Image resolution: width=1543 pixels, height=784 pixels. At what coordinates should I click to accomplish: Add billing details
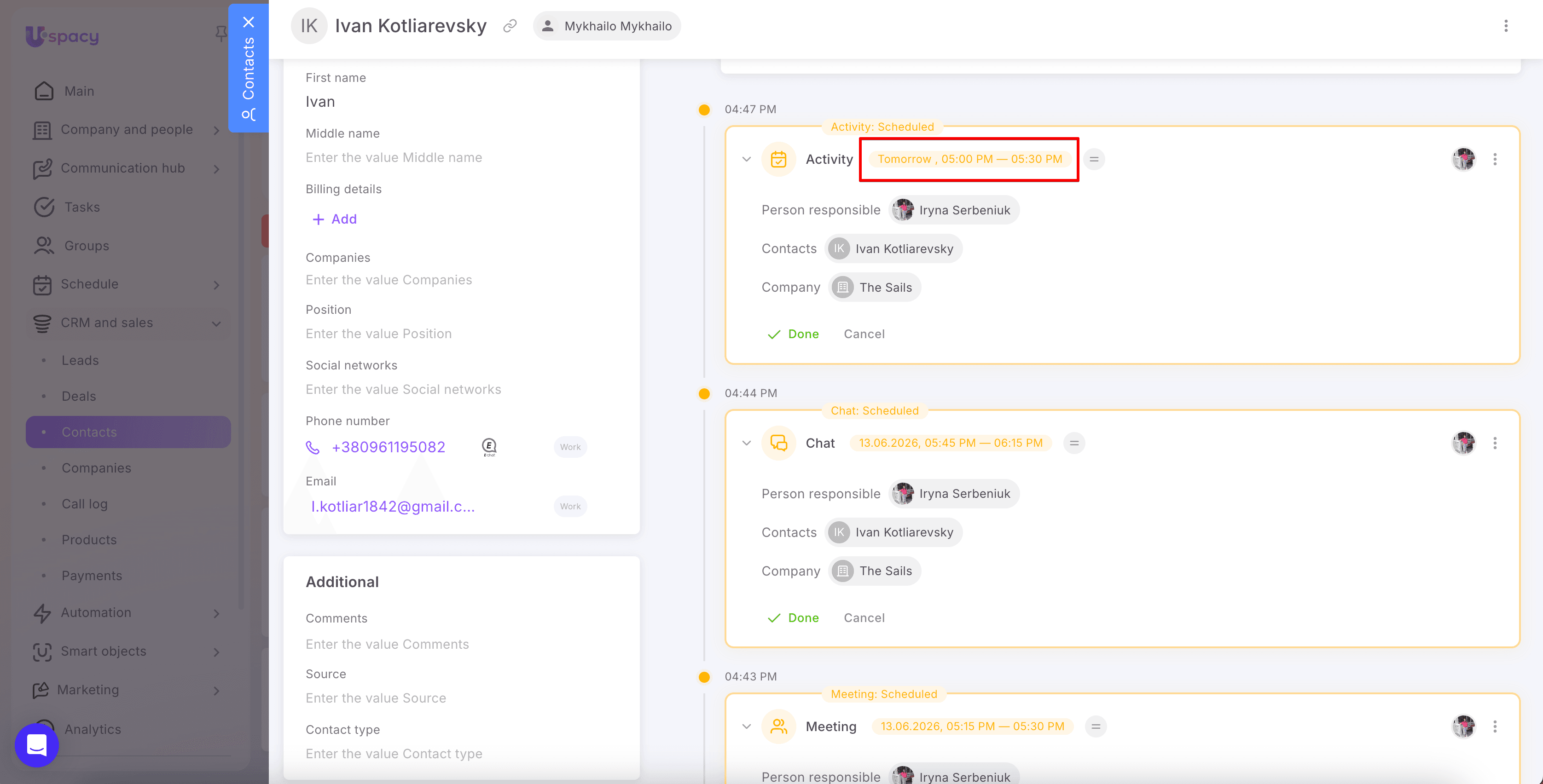(334, 219)
